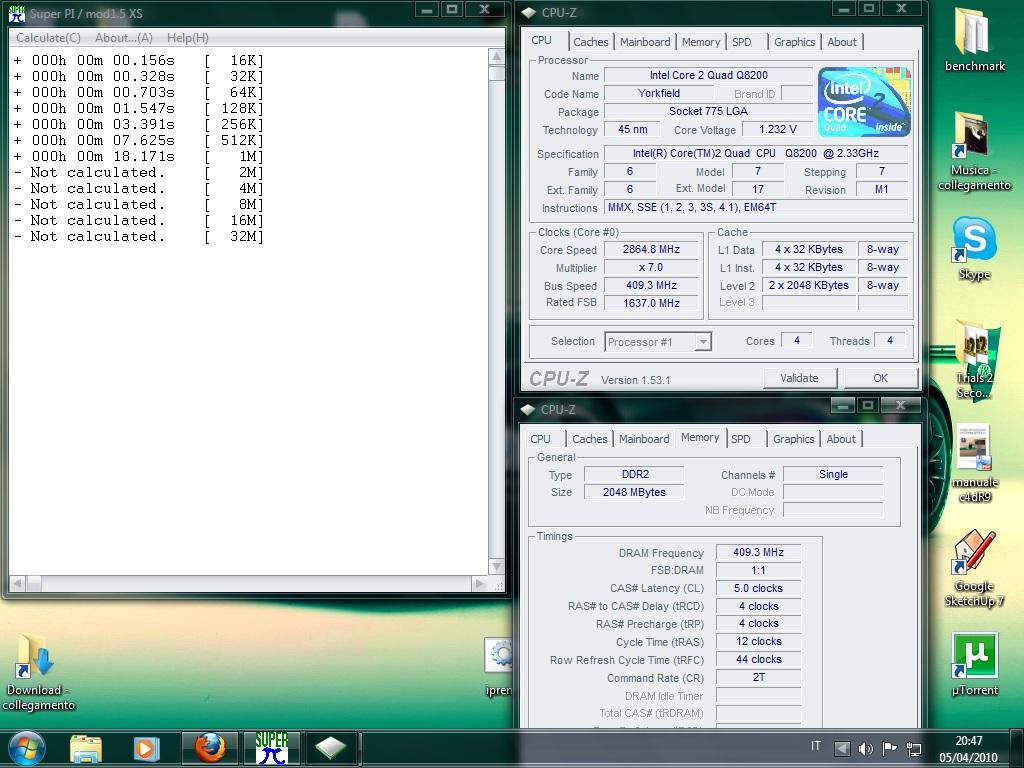1024x768 pixels.
Task: Open About tab in top CPU-Z
Action: pos(842,42)
